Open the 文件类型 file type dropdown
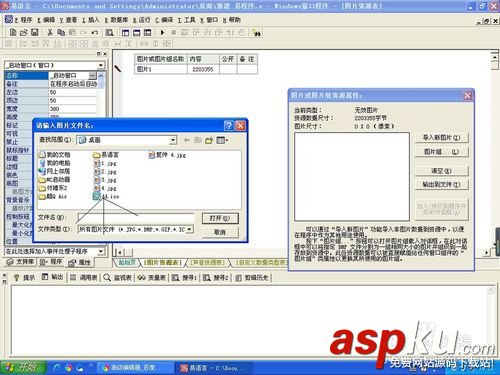The image size is (500, 375). click(x=190, y=229)
